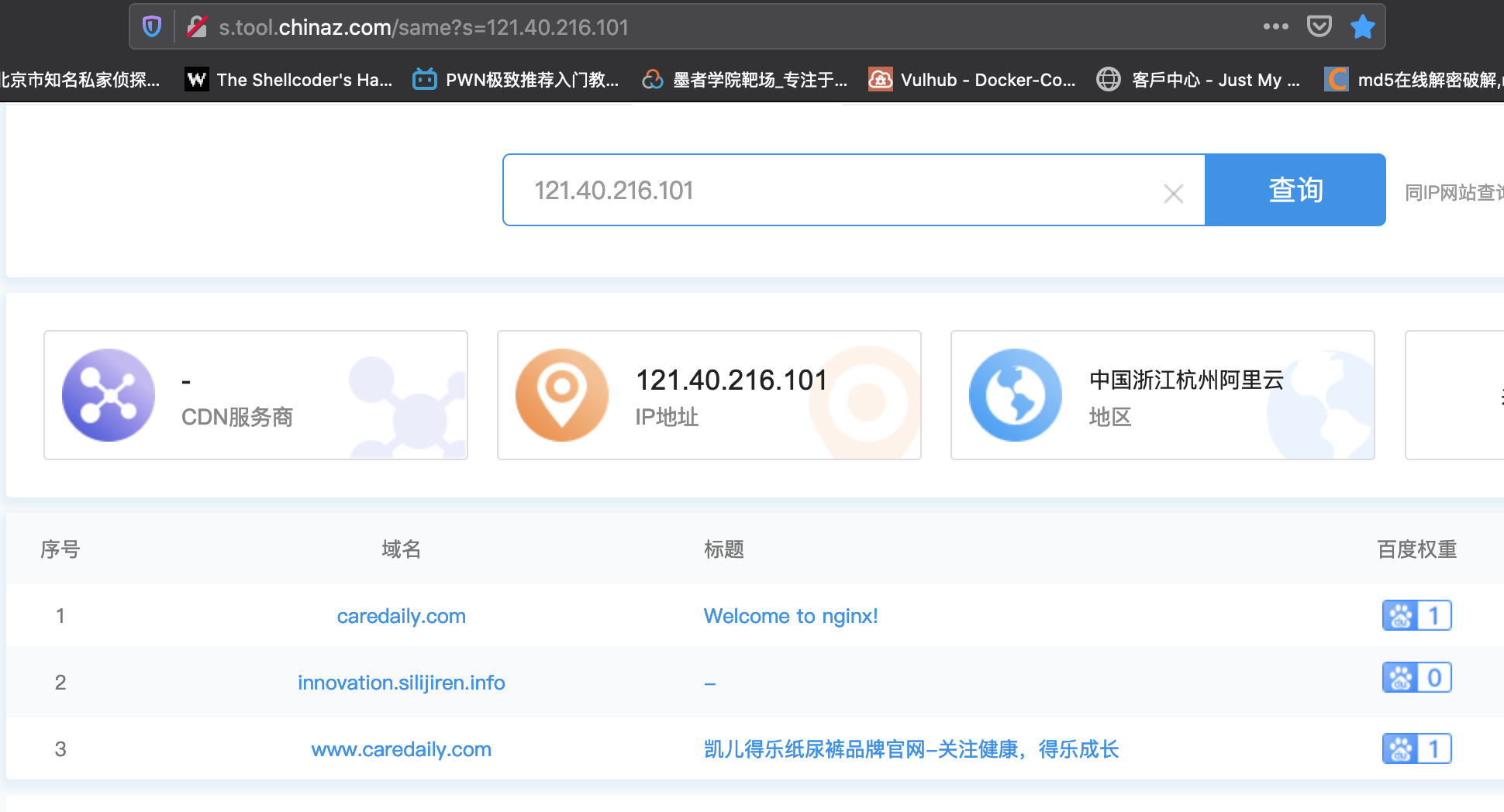Screen dimensions: 1504x812
Task: Click the Save to Pocket icon
Action: pos(1319,26)
